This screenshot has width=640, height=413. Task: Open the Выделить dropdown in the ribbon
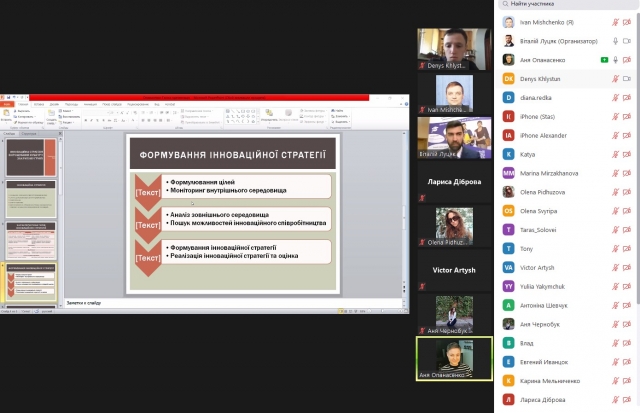coord(340,122)
